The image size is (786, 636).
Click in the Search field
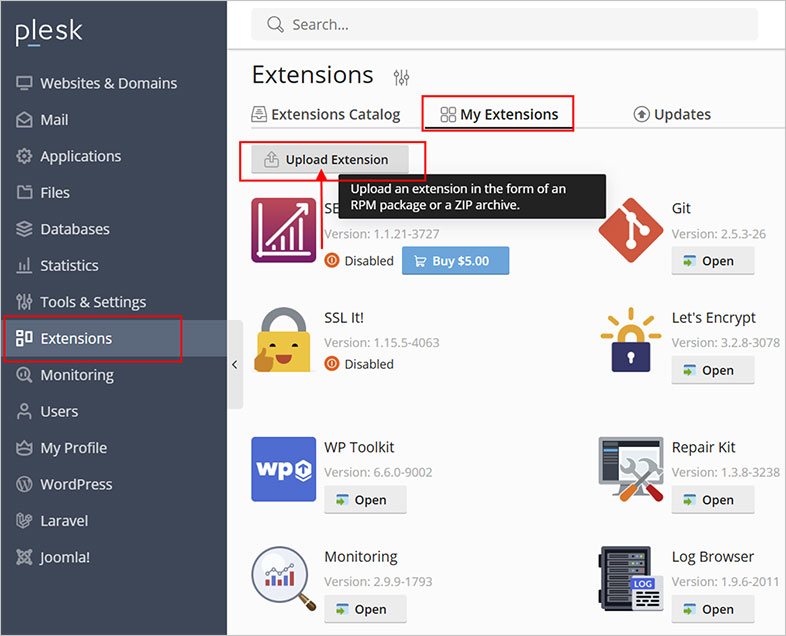(504, 25)
